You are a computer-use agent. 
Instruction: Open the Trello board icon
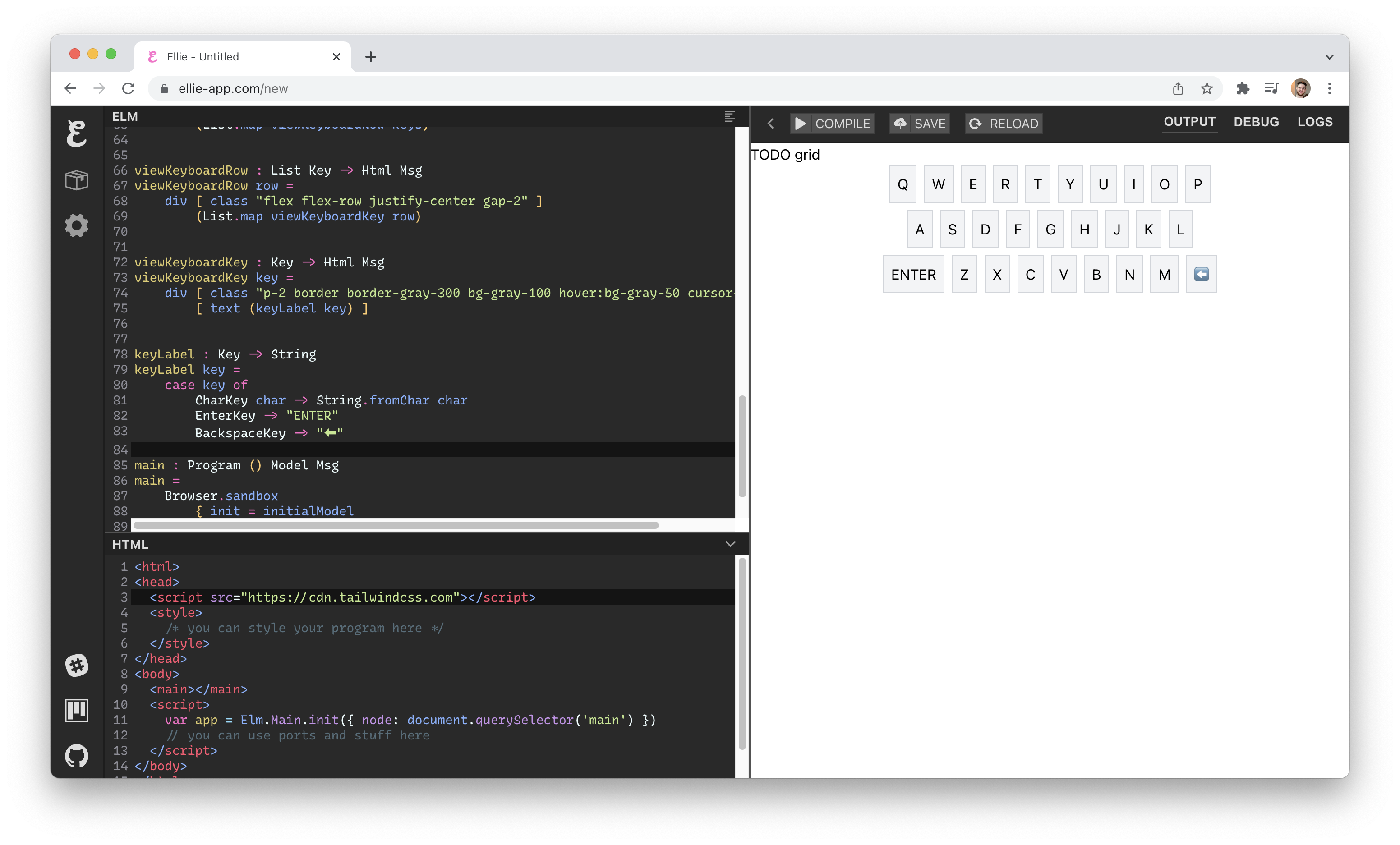click(76, 711)
